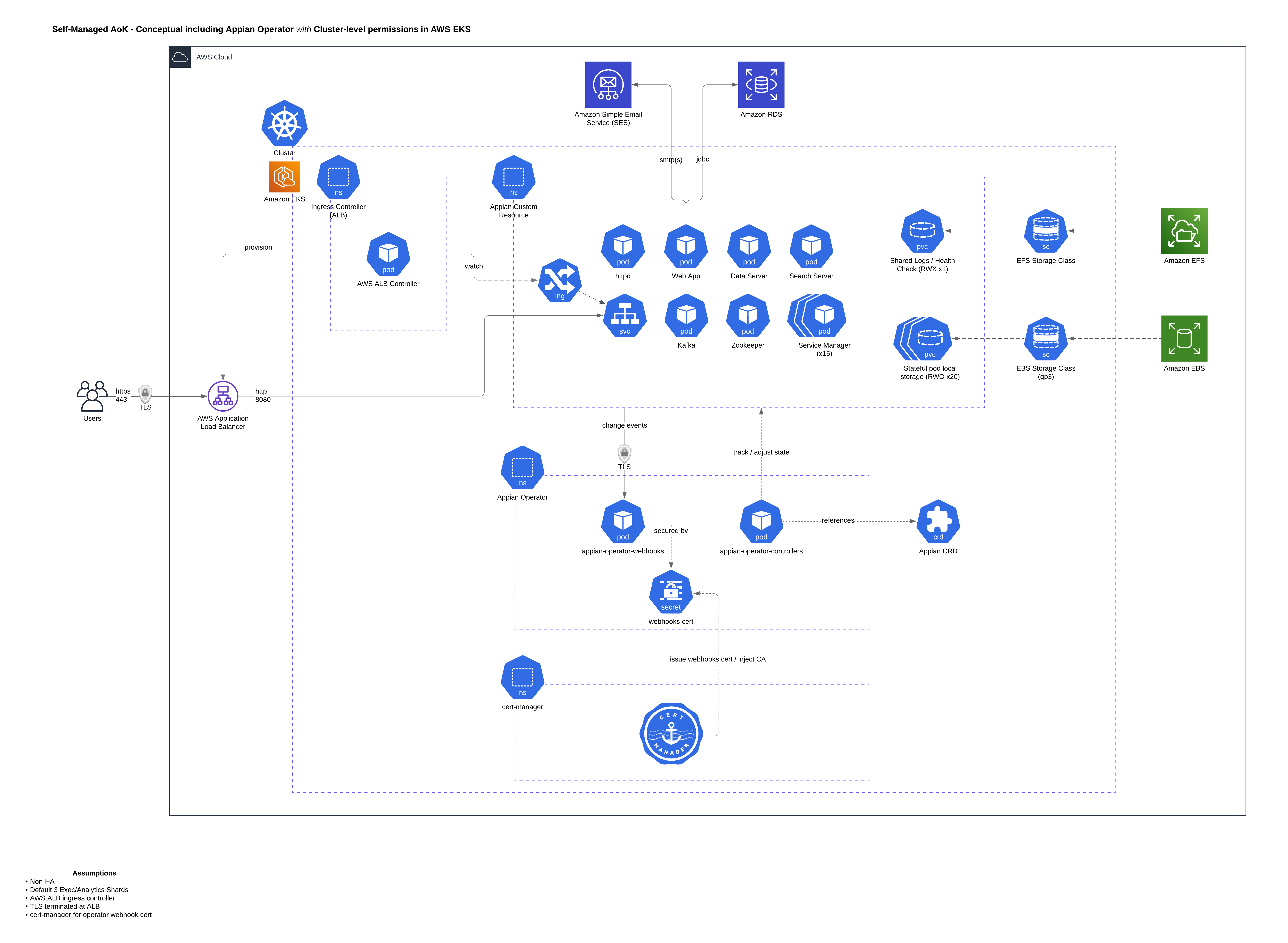Viewport: 1288px width, 943px height.
Task: Click the Ingress Controller (ALB) namespace icon
Action: pos(338,177)
